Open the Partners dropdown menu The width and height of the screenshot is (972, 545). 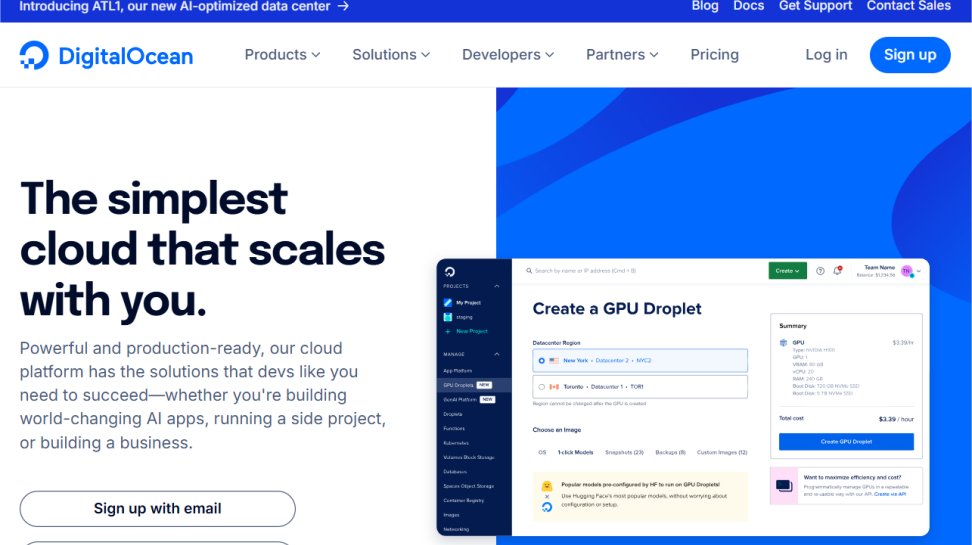tap(622, 55)
